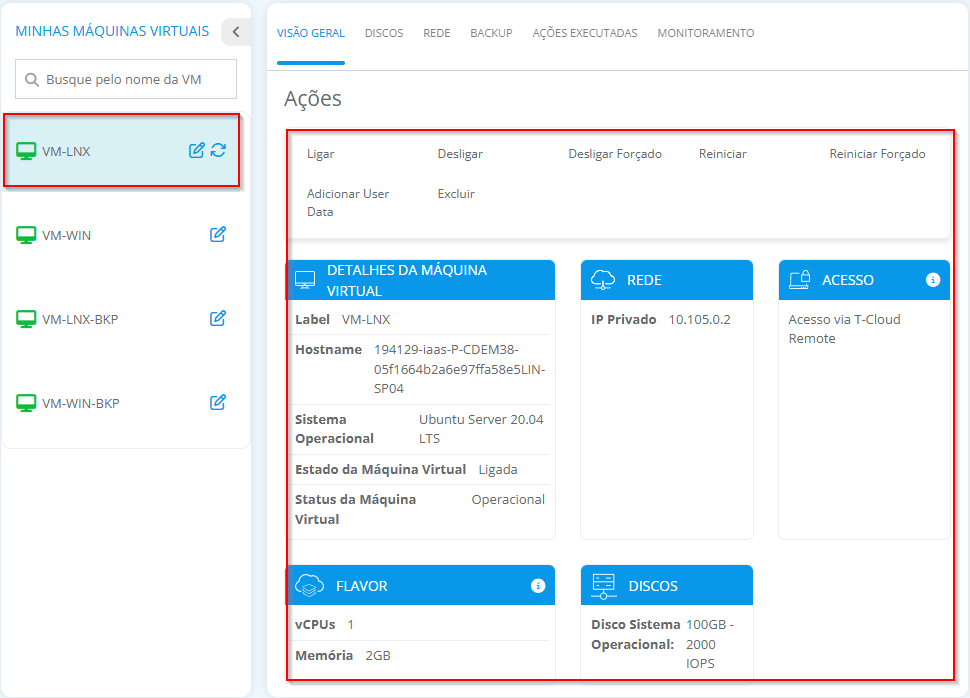The width and height of the screenshot is (970, 698).
Task: Click 'Acesso via T-Cloud Remote' text
Action: [844, 329]
